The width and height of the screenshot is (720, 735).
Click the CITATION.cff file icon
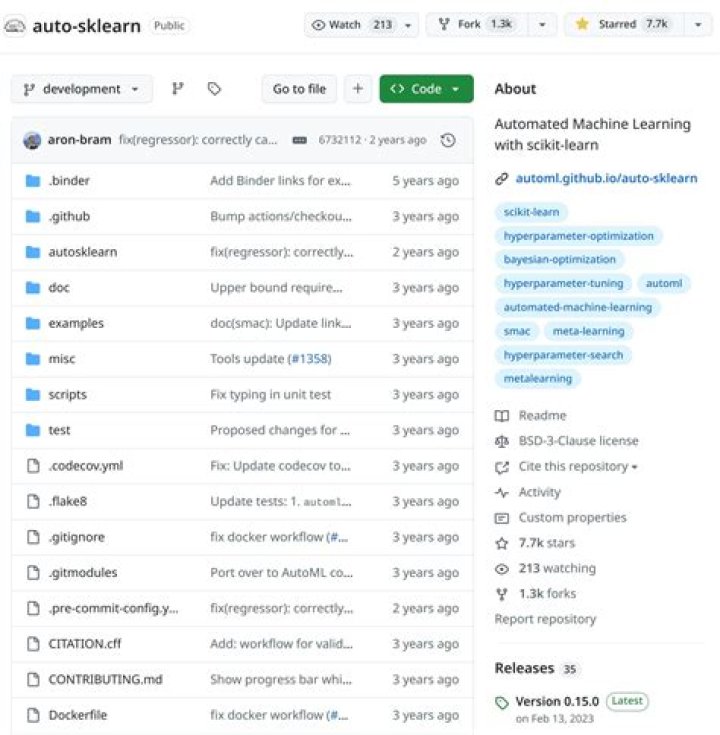tap(33, 644)
